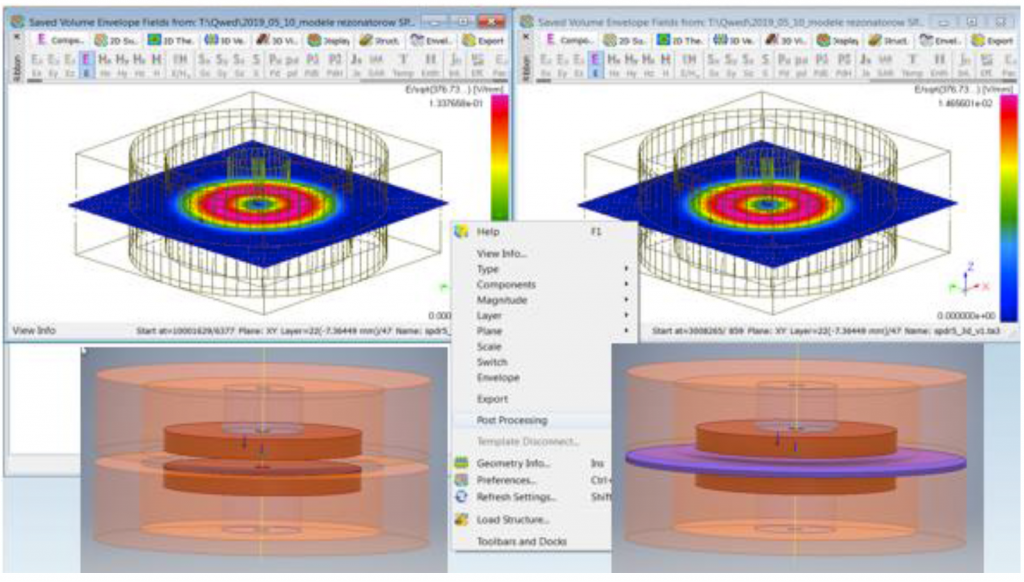Toggle highlighted E magnitude button, left window
This screenshot has width=1024, height=582.
coord(86,65)
